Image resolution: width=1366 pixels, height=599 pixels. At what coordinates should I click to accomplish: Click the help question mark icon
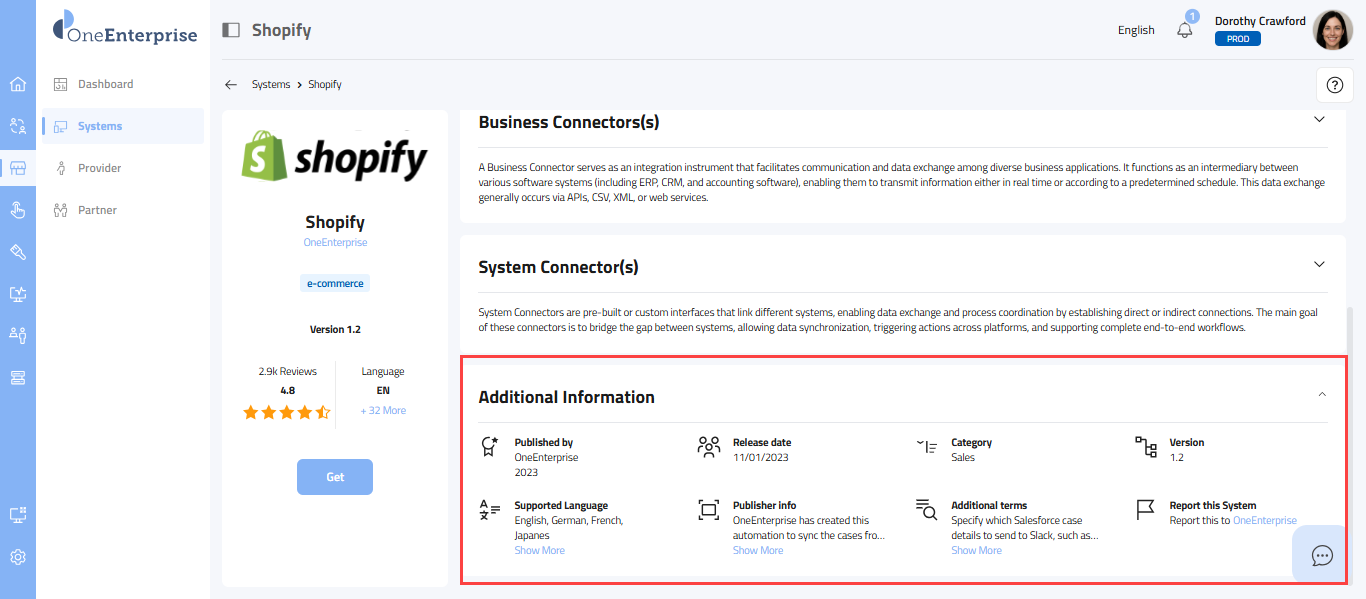click(x=1334, y=85)
